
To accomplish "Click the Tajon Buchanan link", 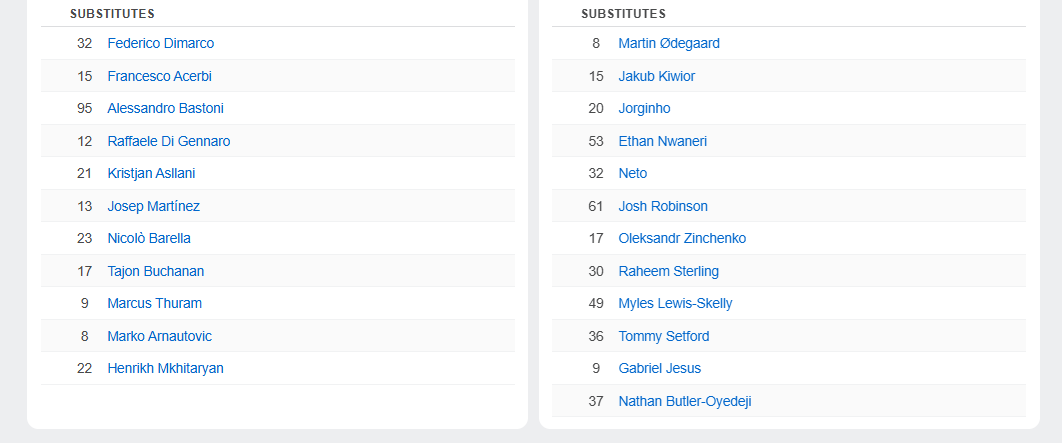I will [x=155, y=271].
